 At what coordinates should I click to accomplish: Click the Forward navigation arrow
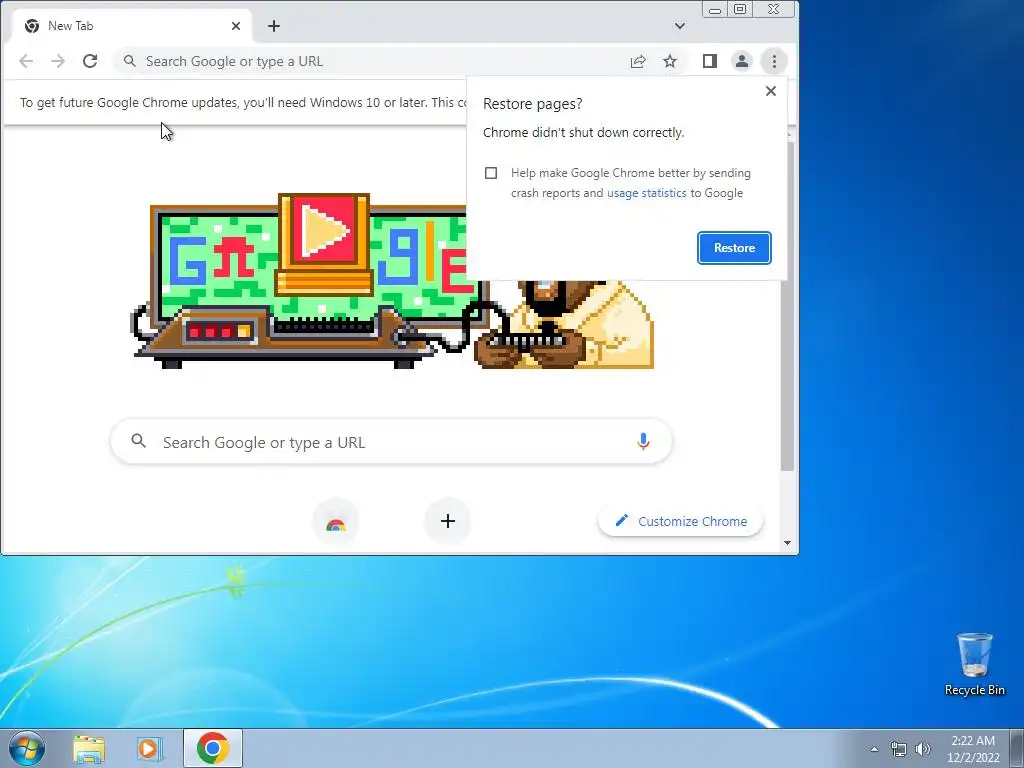pos(58,61)
